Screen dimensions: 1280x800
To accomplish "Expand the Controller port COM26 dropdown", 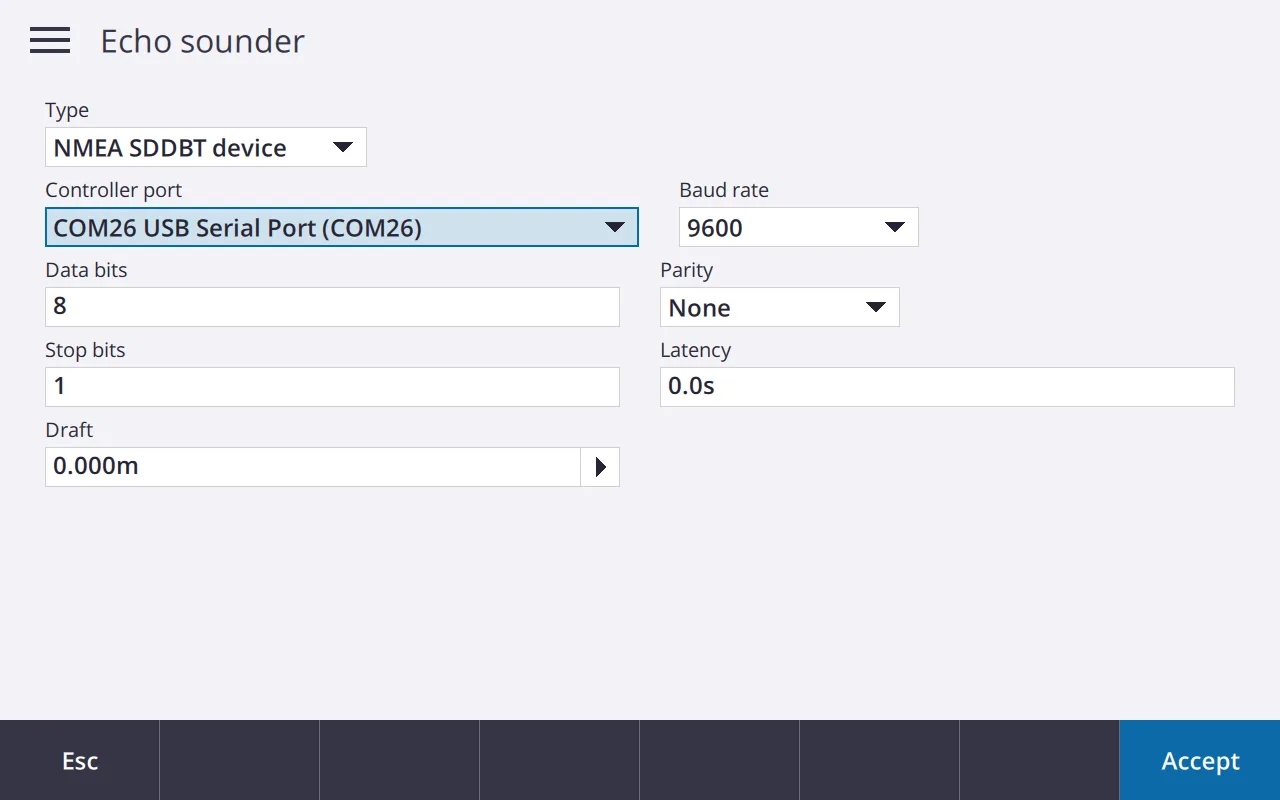I will (342, 227).
